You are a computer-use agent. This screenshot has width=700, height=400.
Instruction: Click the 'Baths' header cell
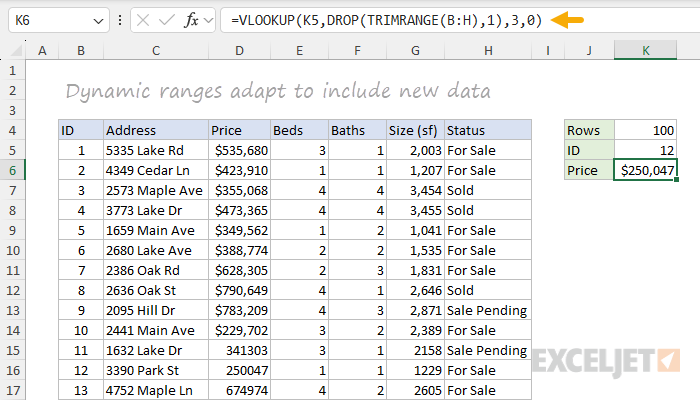click(357, 130)
